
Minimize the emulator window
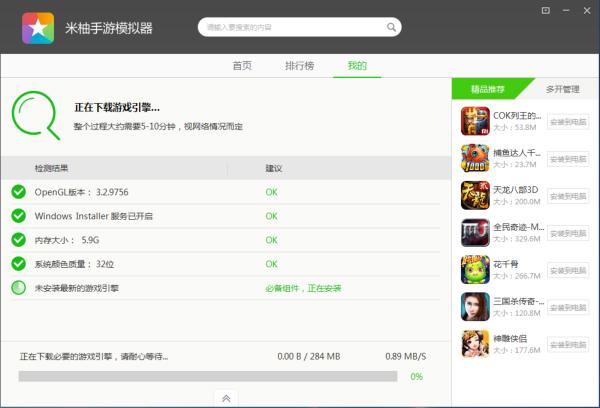coord(566,11)
